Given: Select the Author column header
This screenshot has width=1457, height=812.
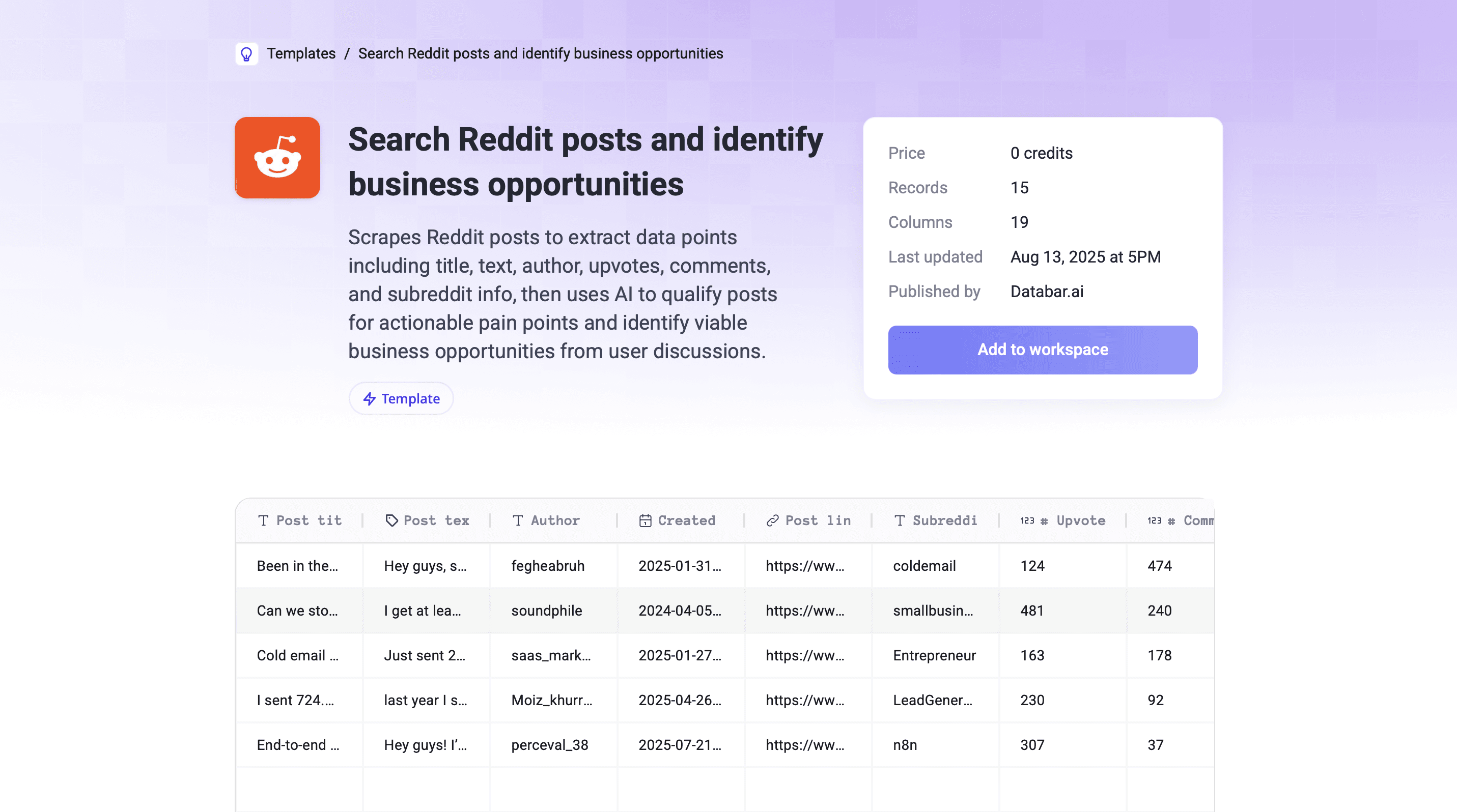Looking at the screenshot, I should [554, 520].
